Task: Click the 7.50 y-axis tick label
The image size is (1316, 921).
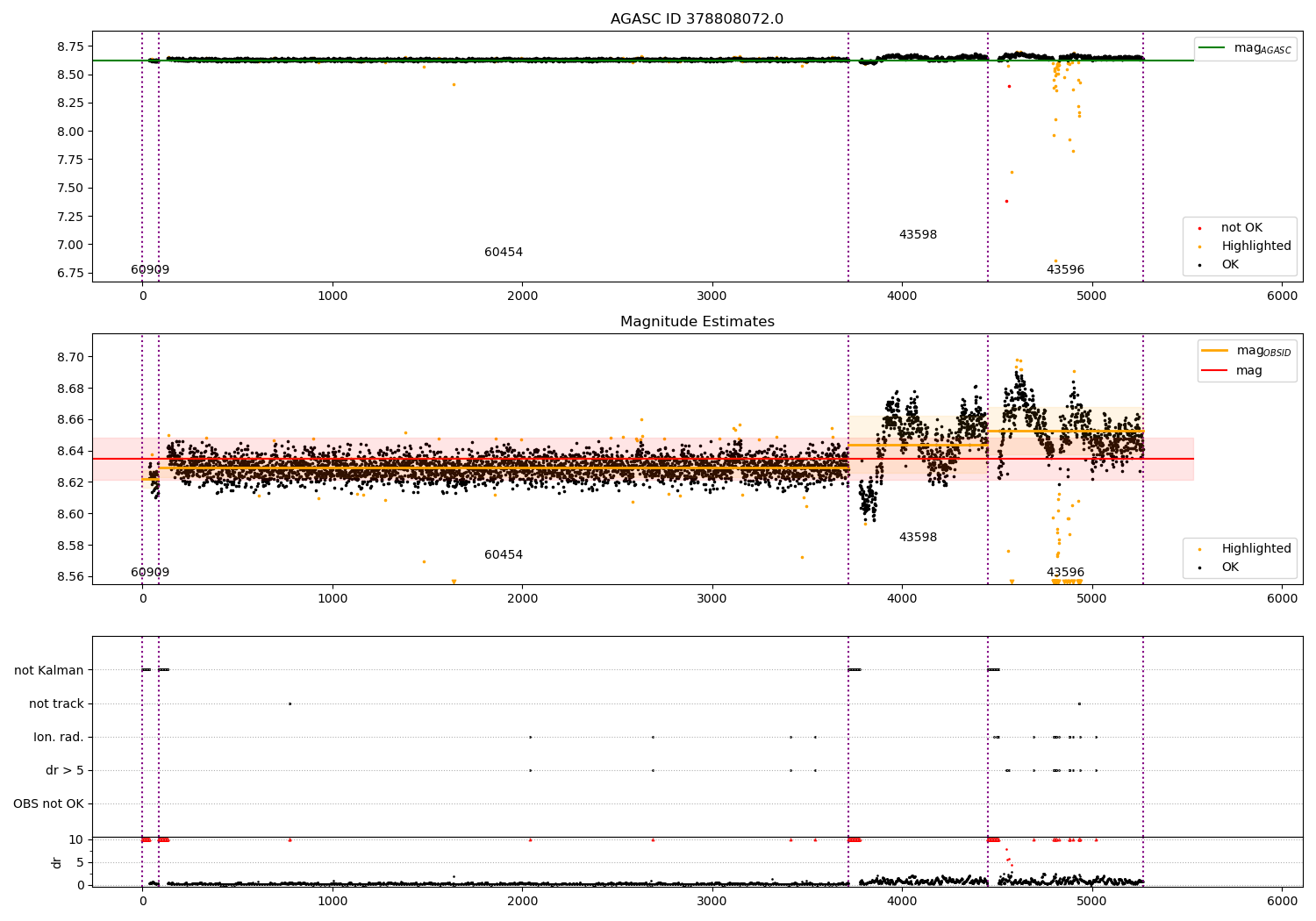Action: pyautogui.click(x=69, y=189)
